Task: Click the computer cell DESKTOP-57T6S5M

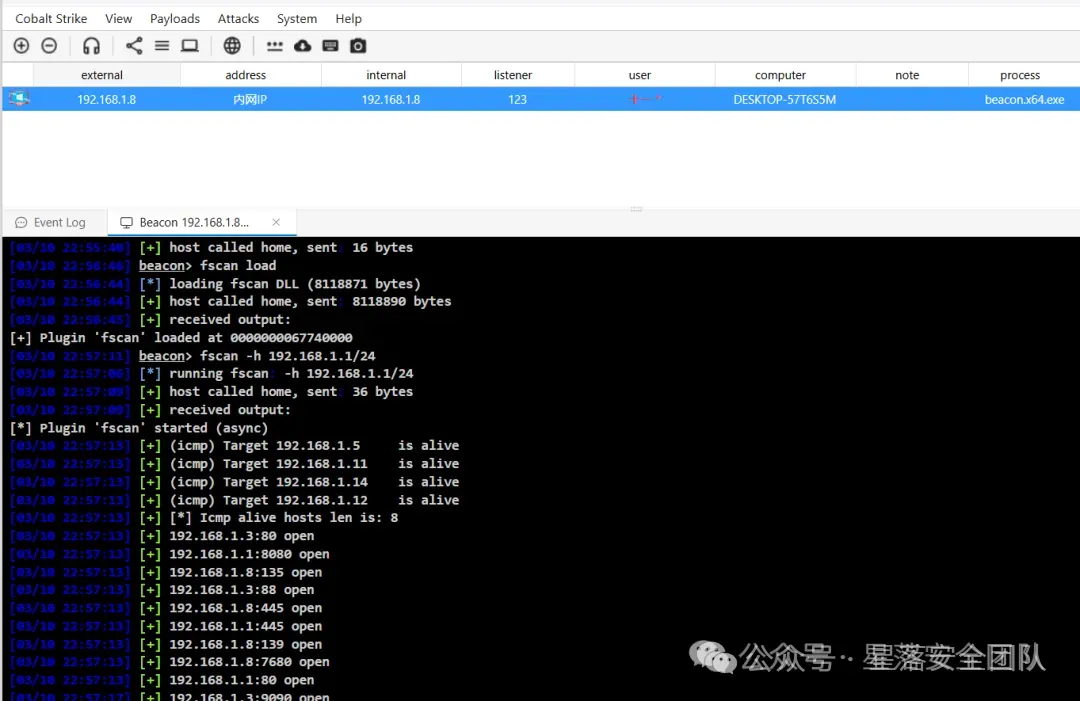Action: pos(785,99)
